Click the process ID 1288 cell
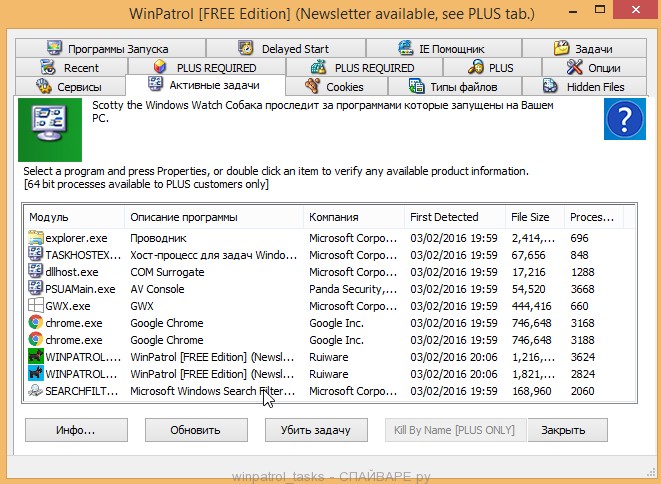 583,272
